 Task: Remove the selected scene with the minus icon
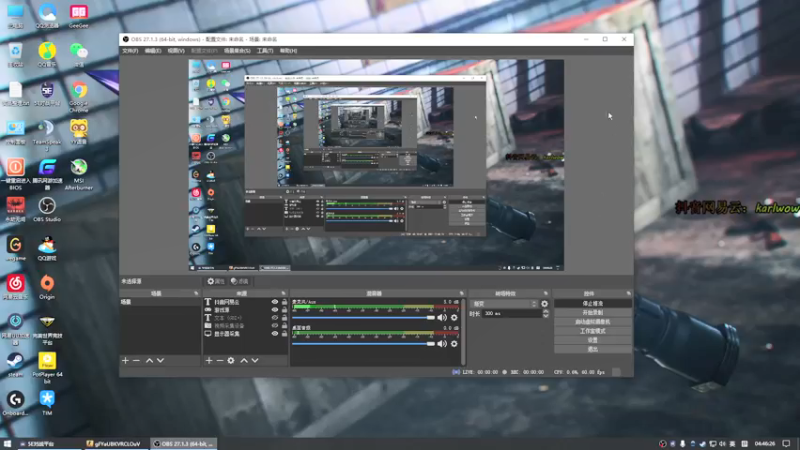click(x=136, y=360)
